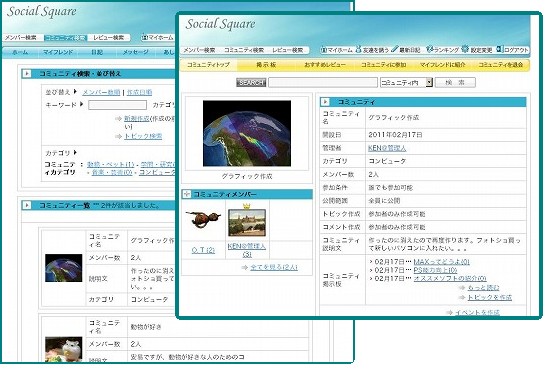
Task: Select マイフレンドに紹介 tab
Action: coord(442,65)
